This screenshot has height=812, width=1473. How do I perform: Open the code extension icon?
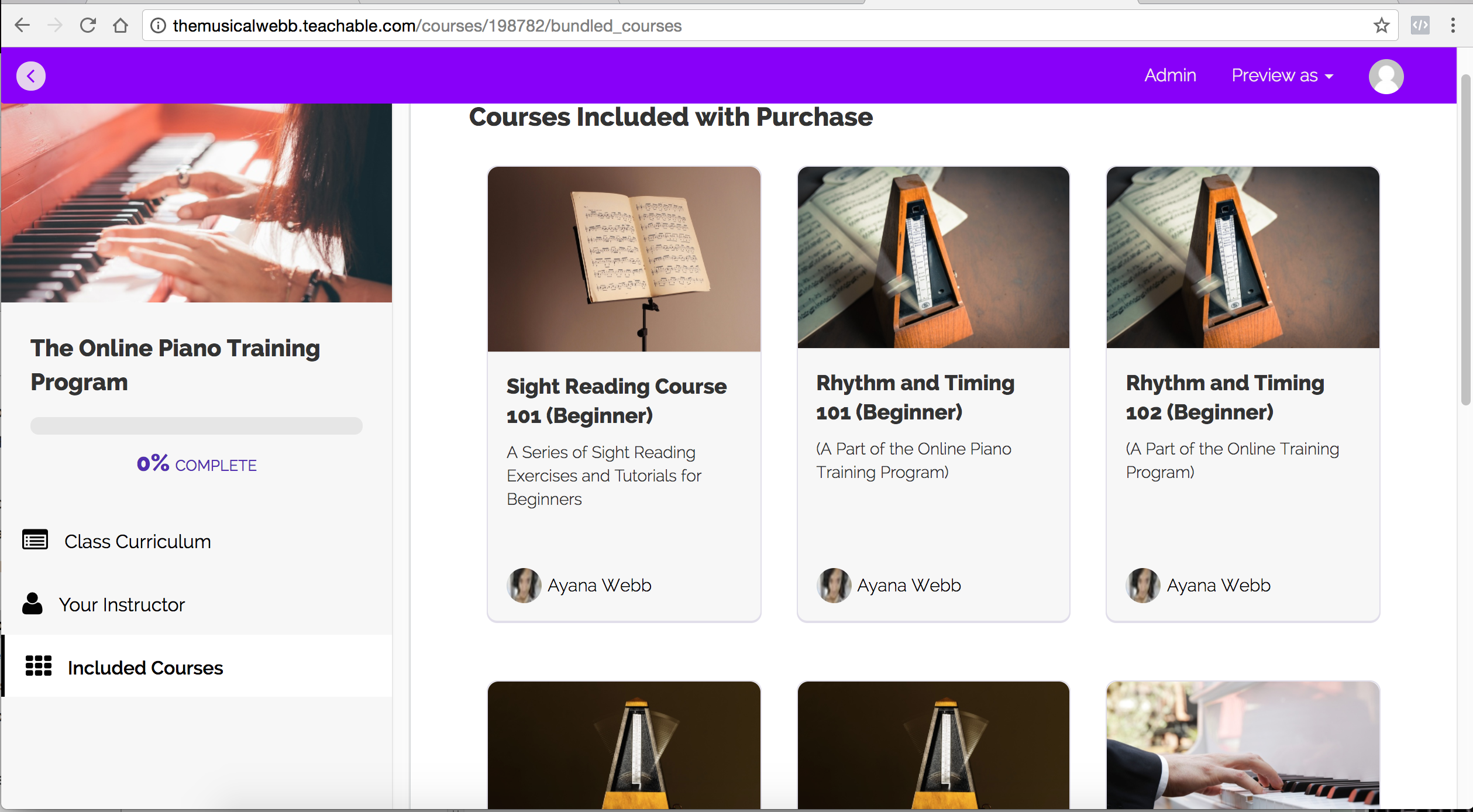pos(1420,25)
